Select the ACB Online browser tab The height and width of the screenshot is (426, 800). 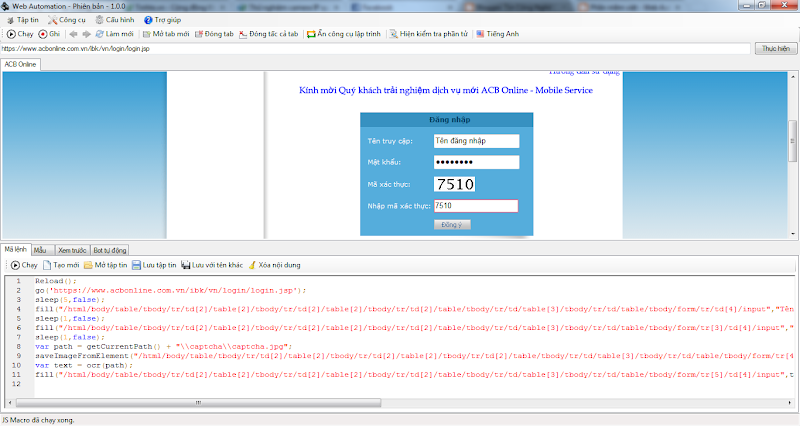(x=20, y=64)
